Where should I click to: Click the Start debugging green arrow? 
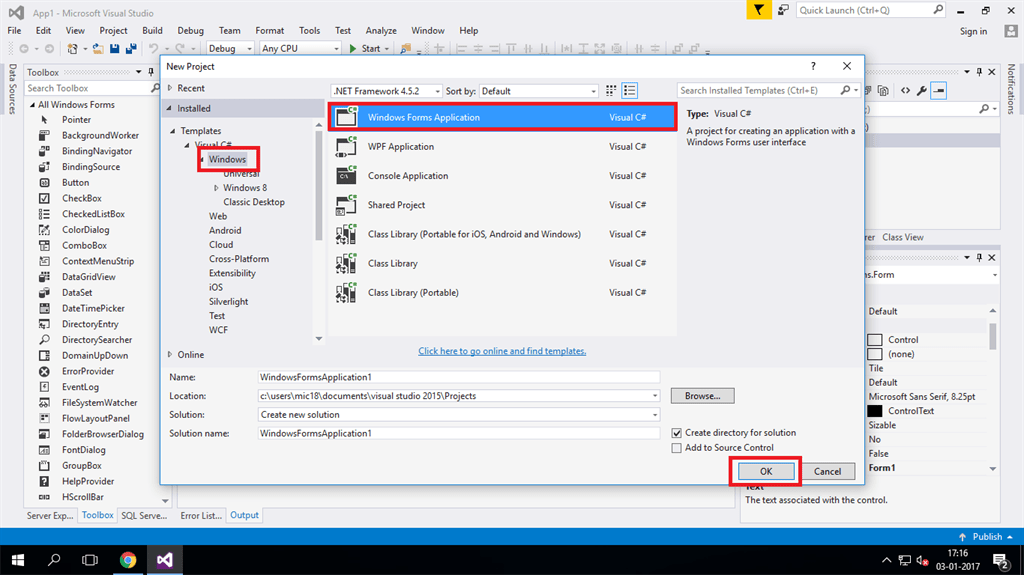353,48
